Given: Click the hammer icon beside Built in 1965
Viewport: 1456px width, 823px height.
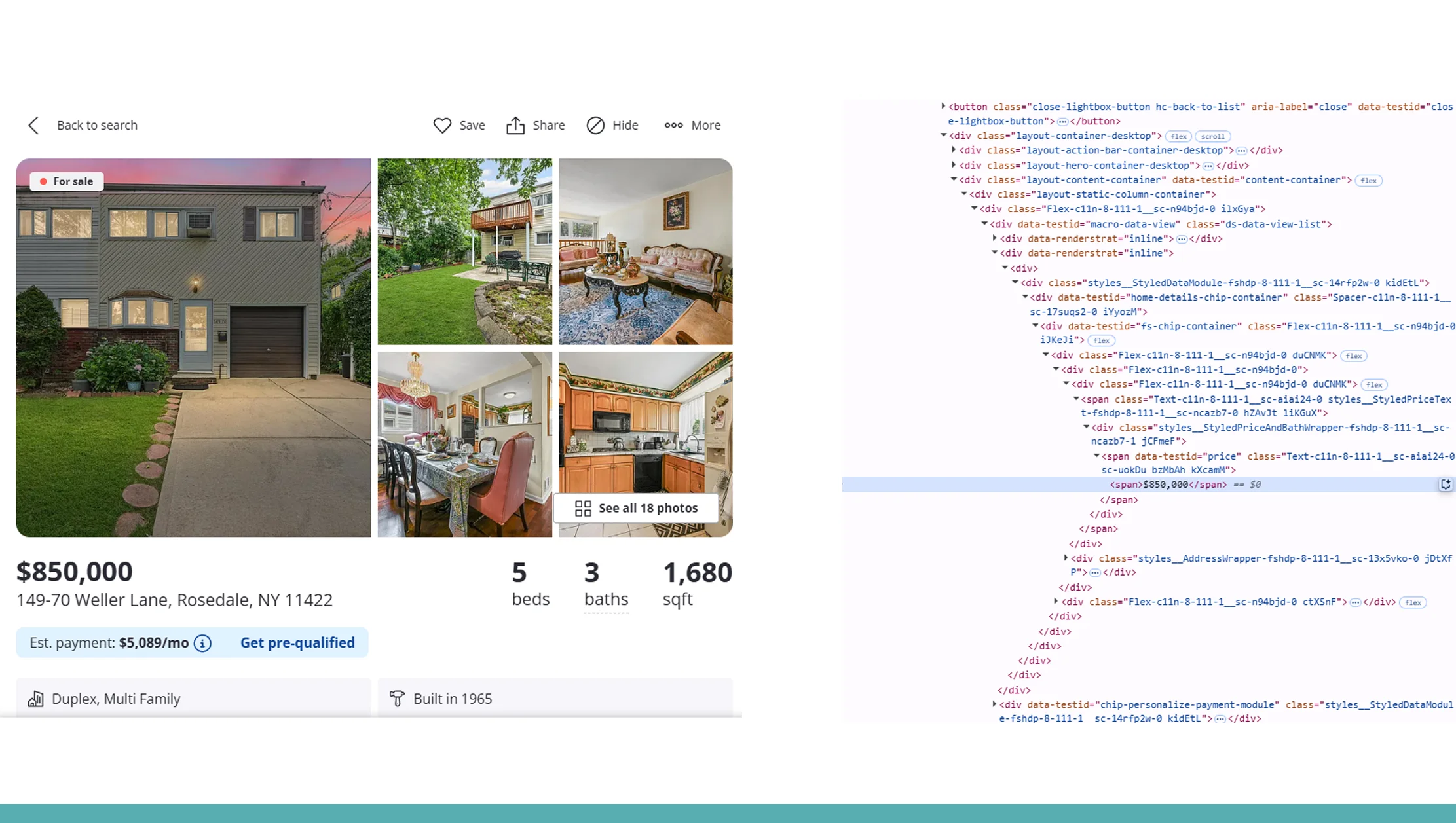Looking at the screenshot, I should (397, 699).
